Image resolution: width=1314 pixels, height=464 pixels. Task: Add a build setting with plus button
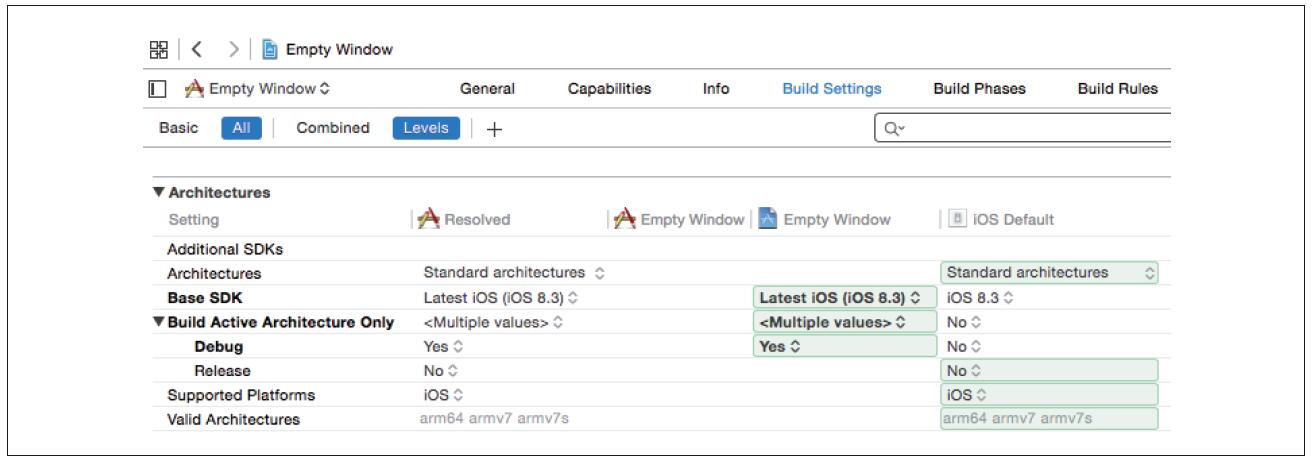pyautogui.click(x=494, y=130)
